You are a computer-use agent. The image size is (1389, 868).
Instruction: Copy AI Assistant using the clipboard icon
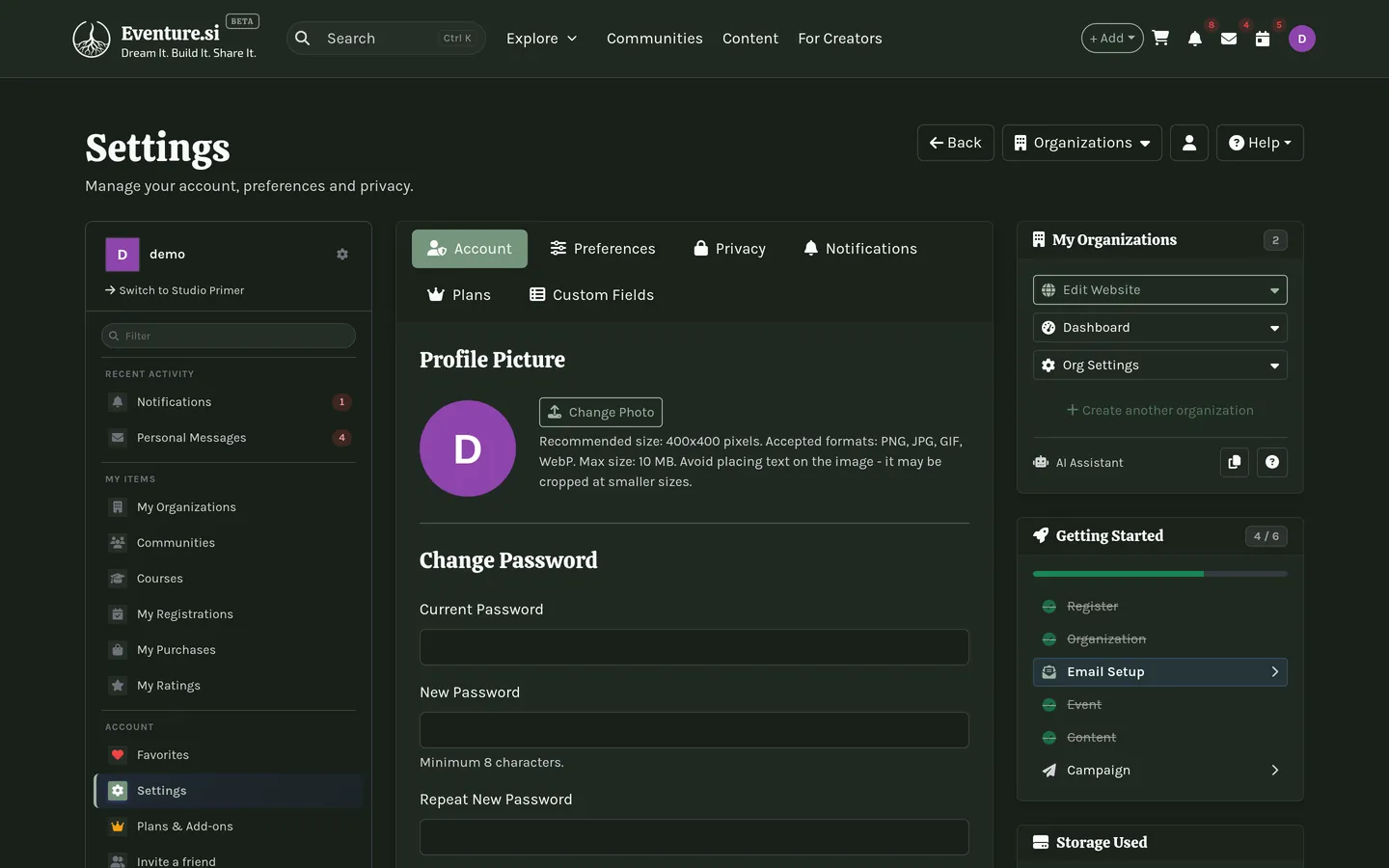1235,463
